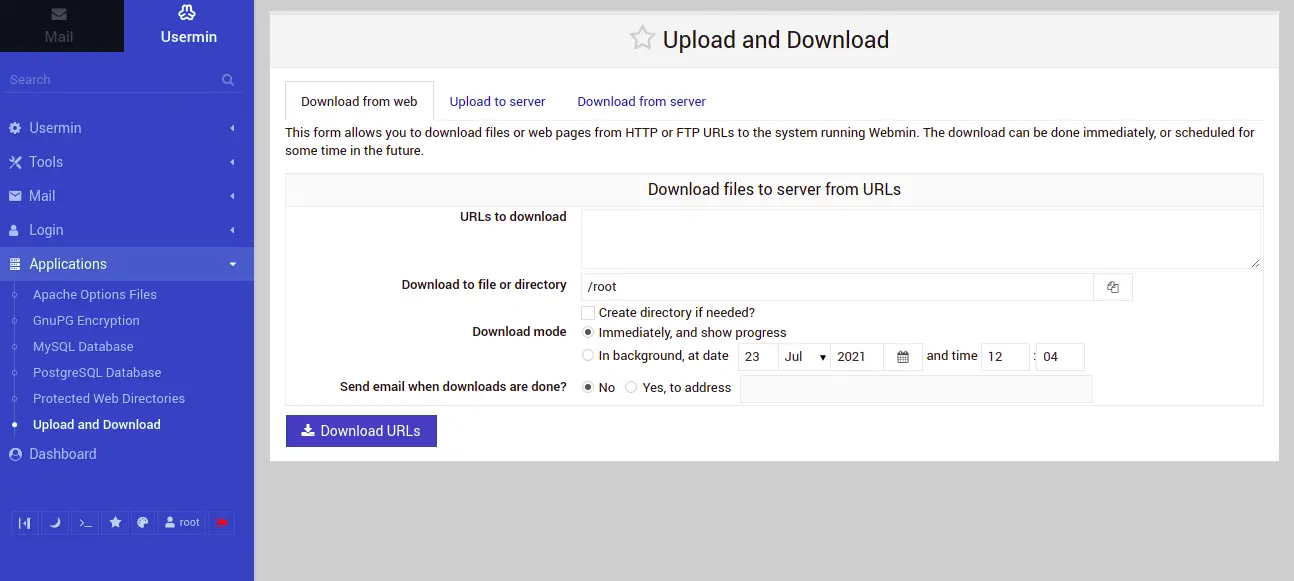Open Protected Web Directories module
This screenshot has height=581, width=1294.
point(109,399)
